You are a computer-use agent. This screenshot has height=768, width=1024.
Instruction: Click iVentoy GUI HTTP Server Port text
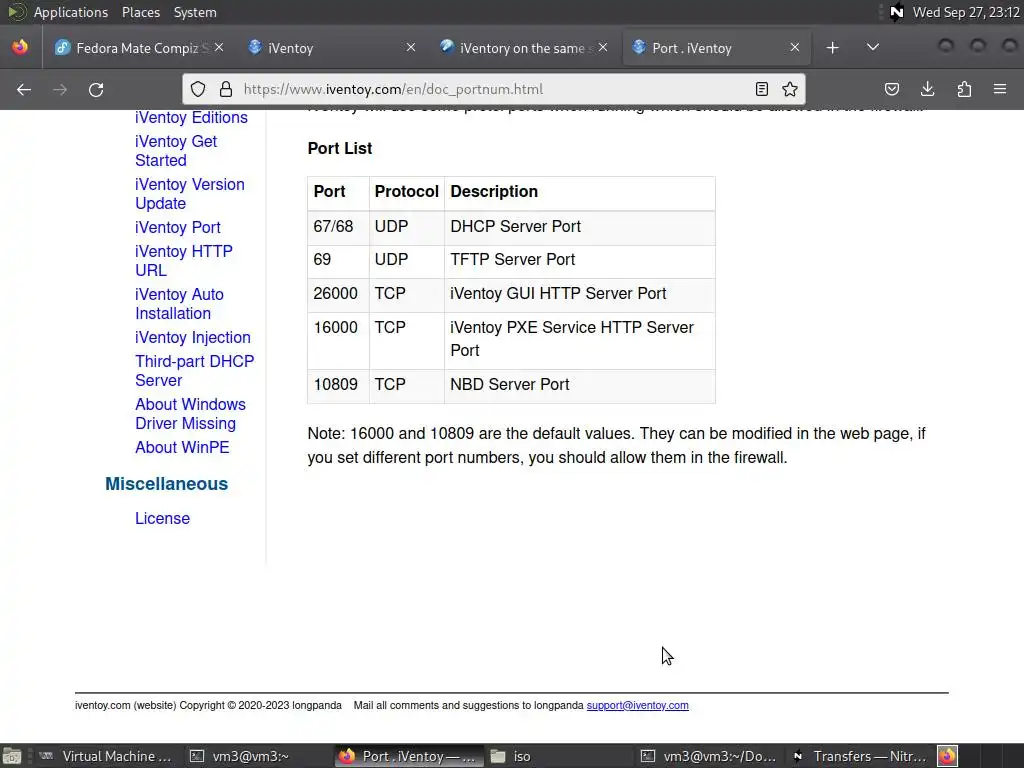558,293
